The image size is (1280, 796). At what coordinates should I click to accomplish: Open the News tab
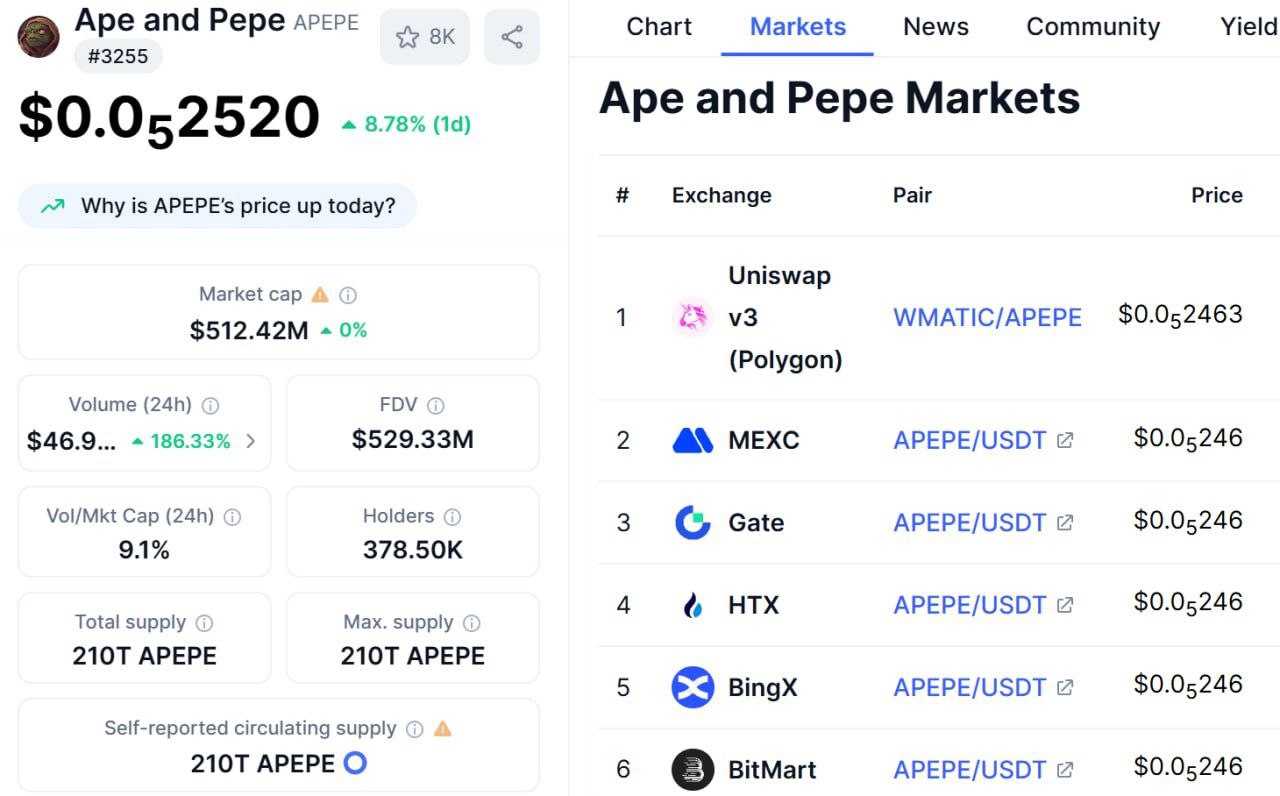[x=936, y=27]
